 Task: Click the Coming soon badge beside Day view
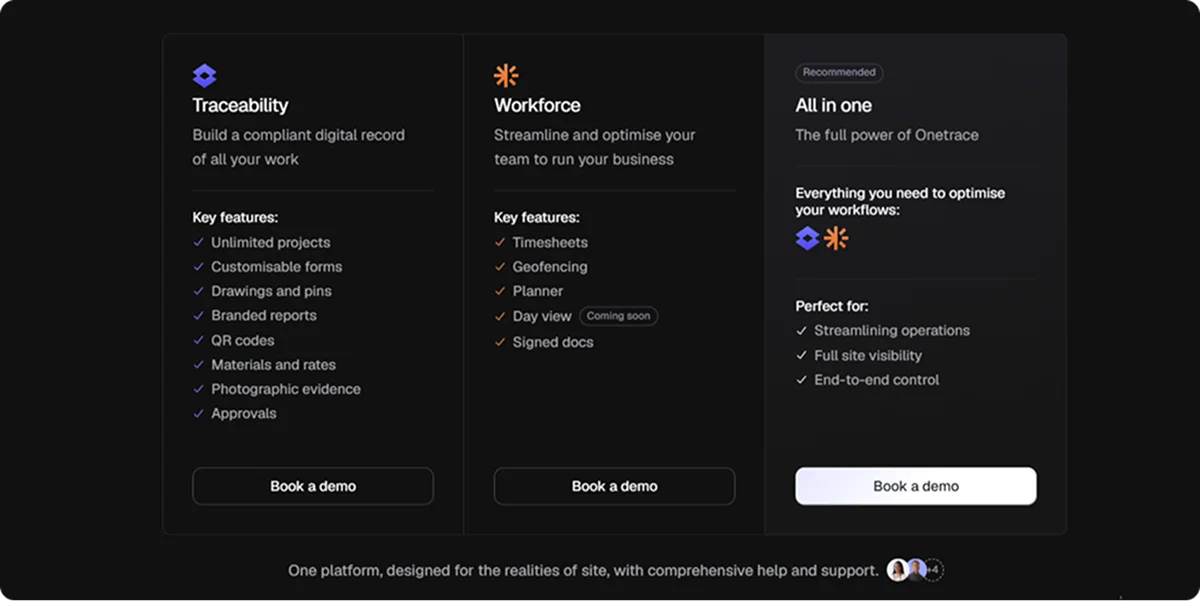(x=618, y=316)
